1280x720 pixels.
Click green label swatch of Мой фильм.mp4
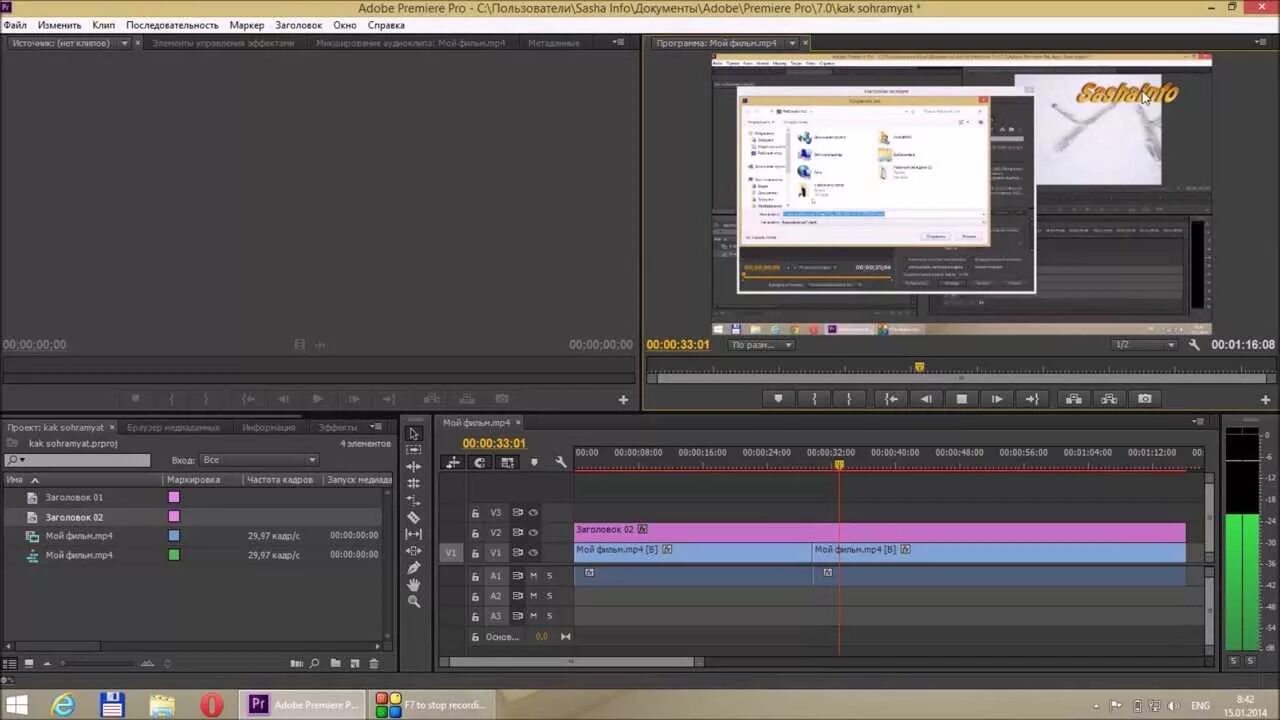point(174,555)
